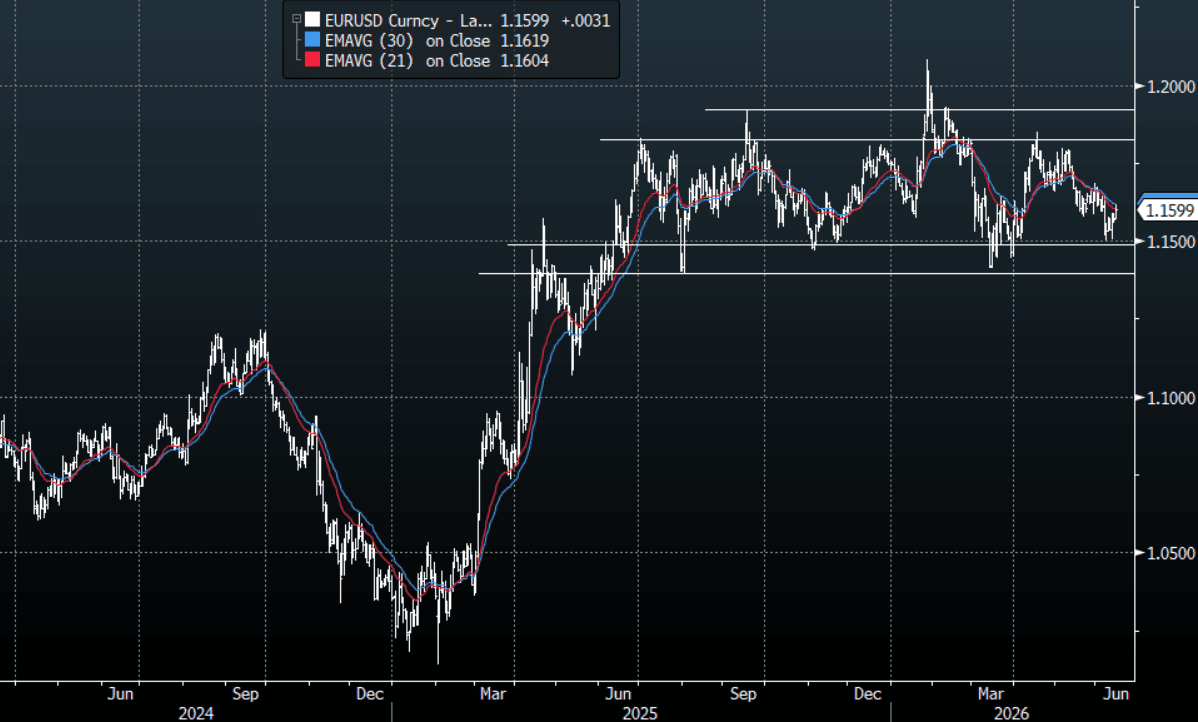The width and height of the screenshot is (1198, 722).
Task: Click the 1.0500 price axis label
Action: coord(1170,552)
